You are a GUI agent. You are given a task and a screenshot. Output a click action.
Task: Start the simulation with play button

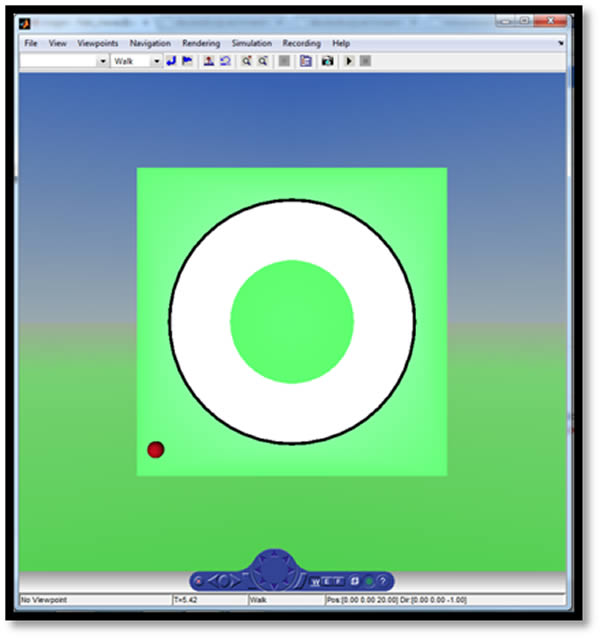pos(349,61)
